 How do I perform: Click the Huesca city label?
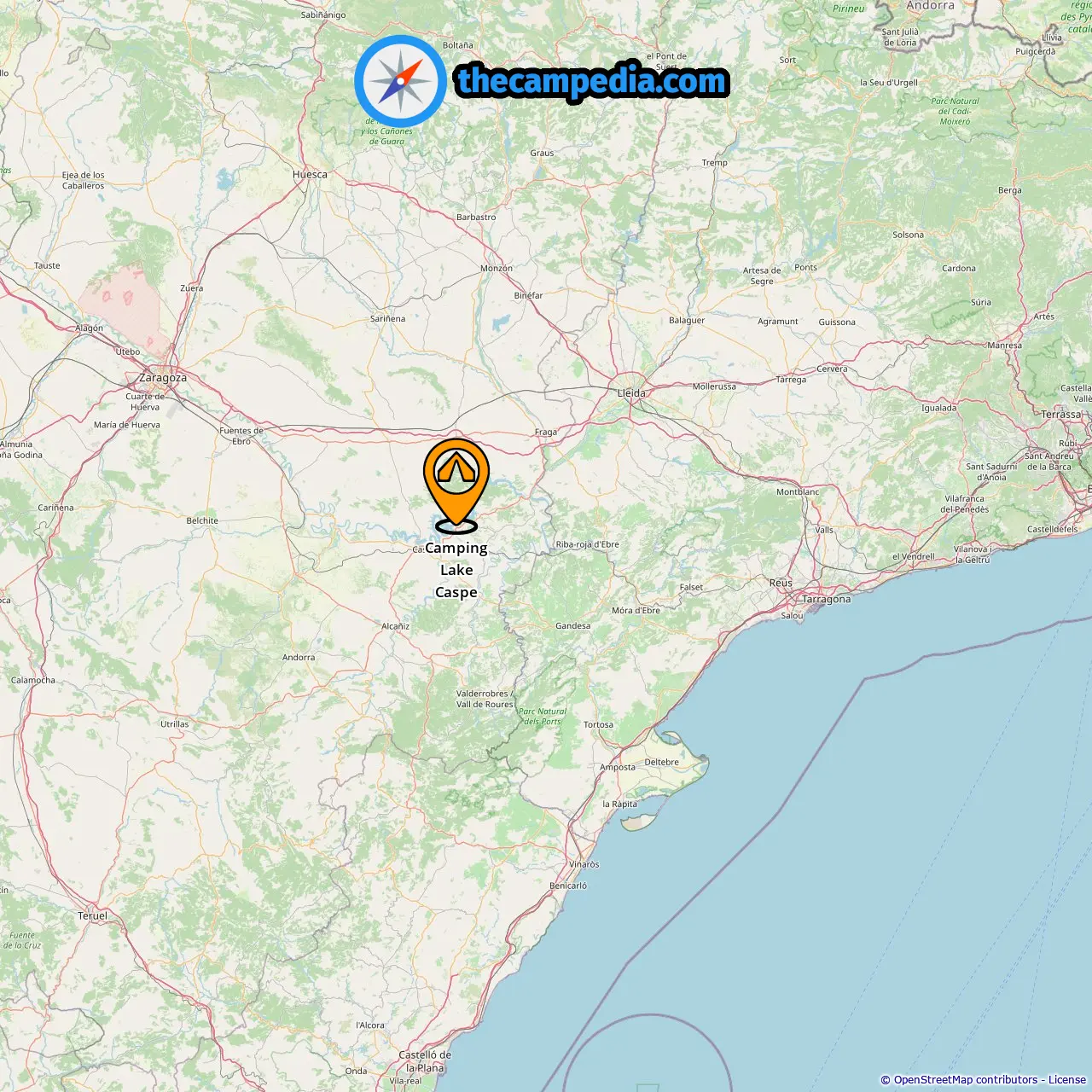click(x=310, y=175)
